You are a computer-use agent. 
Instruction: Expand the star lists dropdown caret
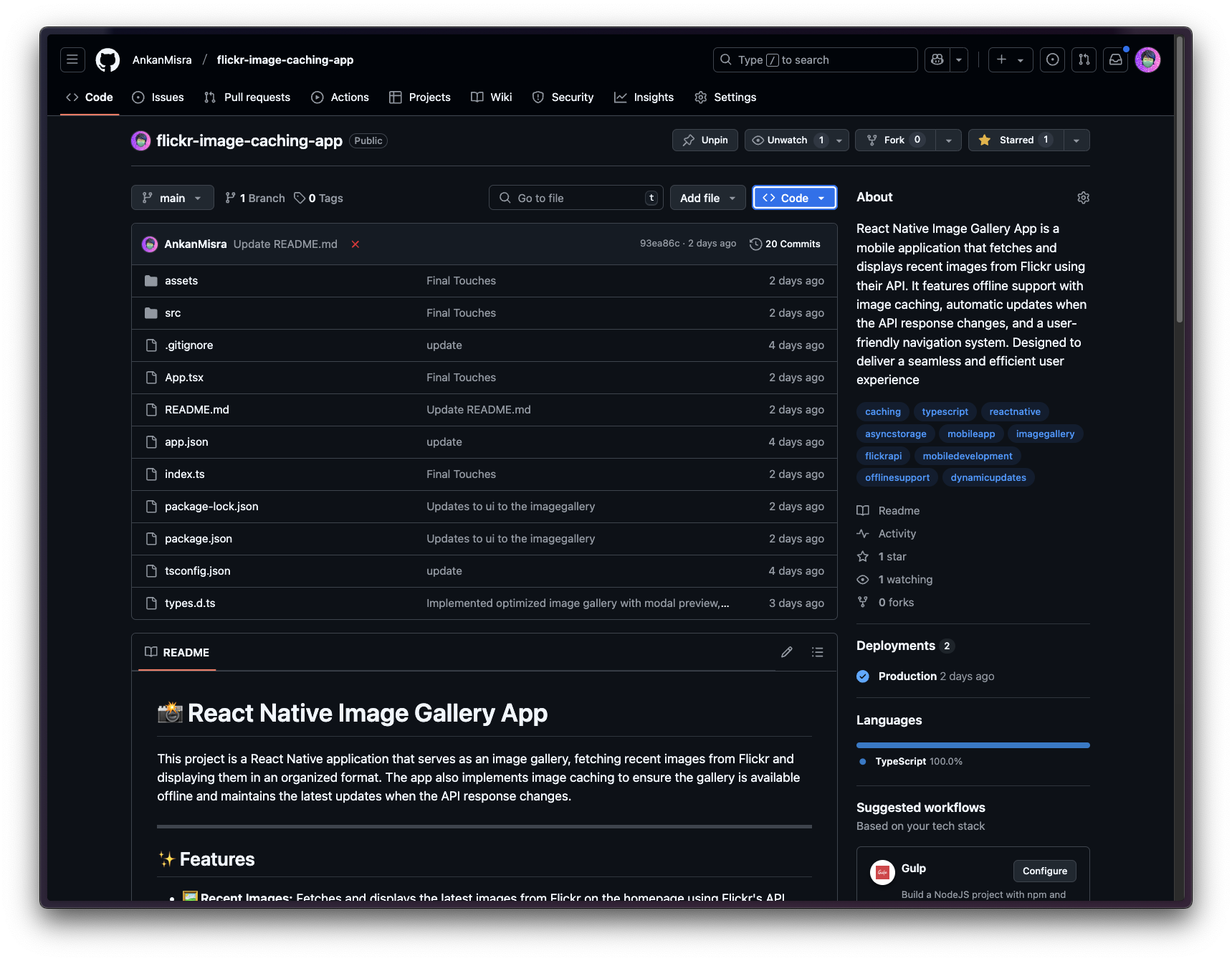coord(1076,140)
